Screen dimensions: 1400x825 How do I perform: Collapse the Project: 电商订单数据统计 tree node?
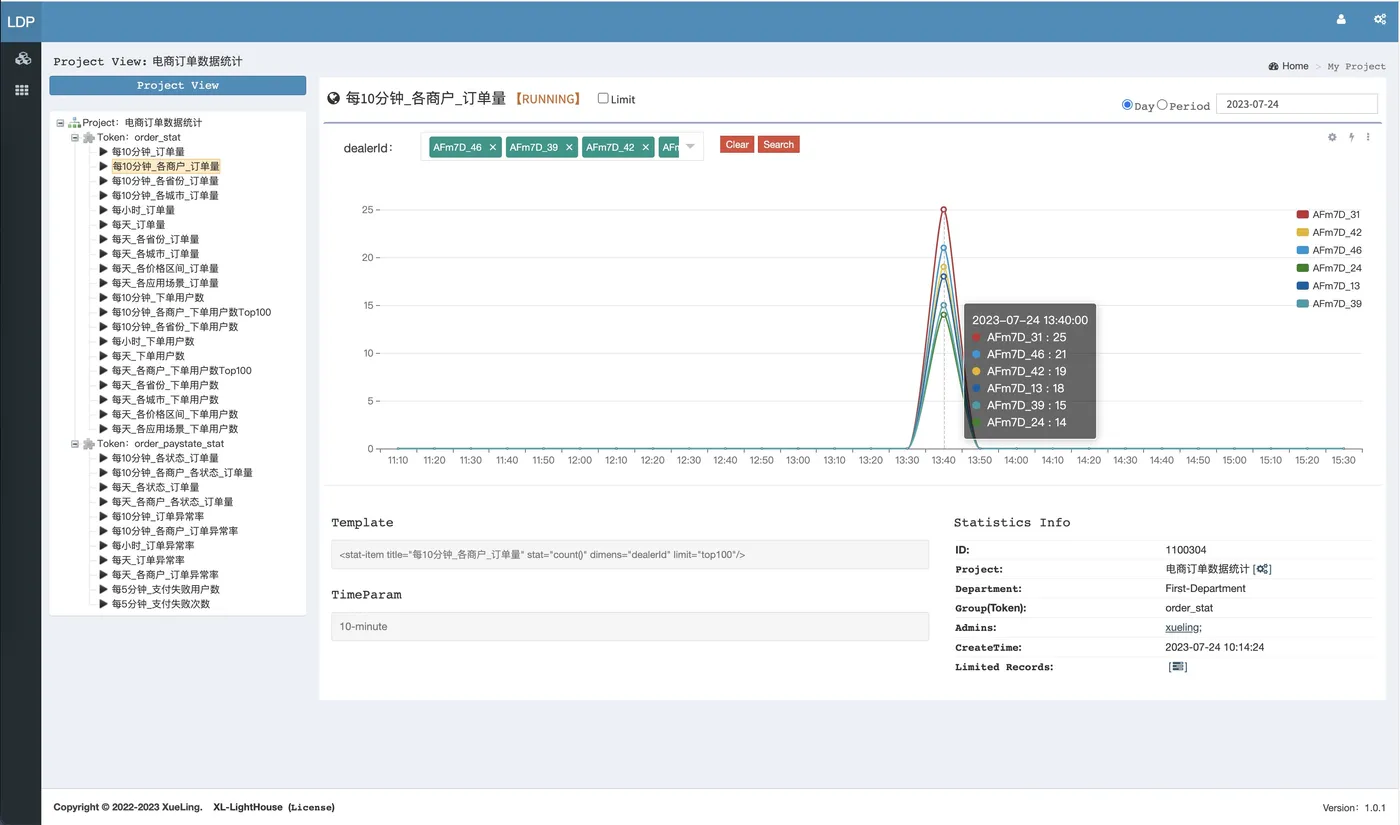(60, 123)
